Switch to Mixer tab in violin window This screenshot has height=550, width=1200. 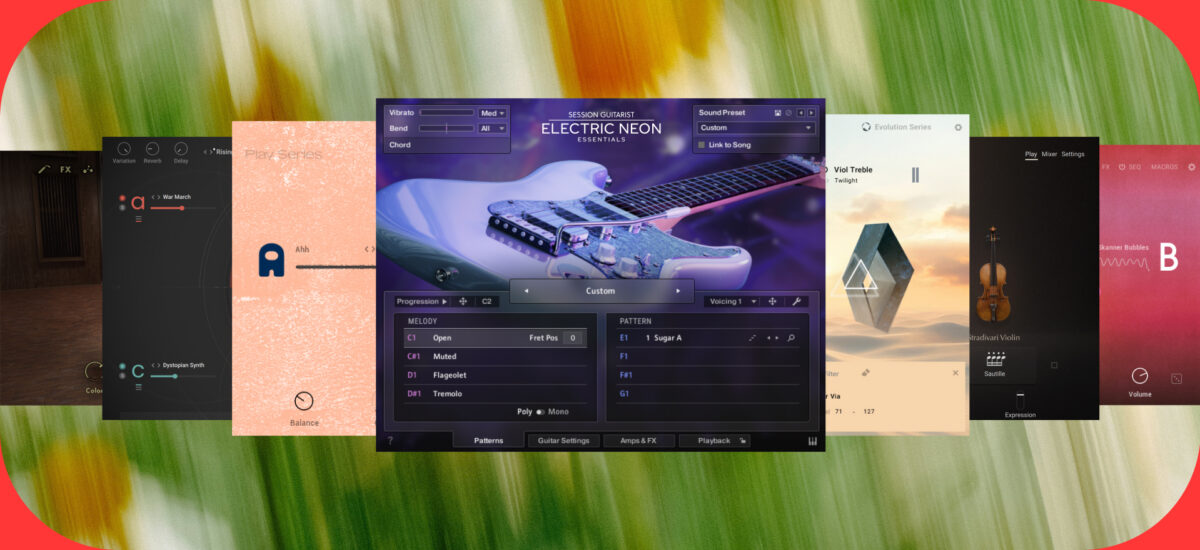point(1049,154)
